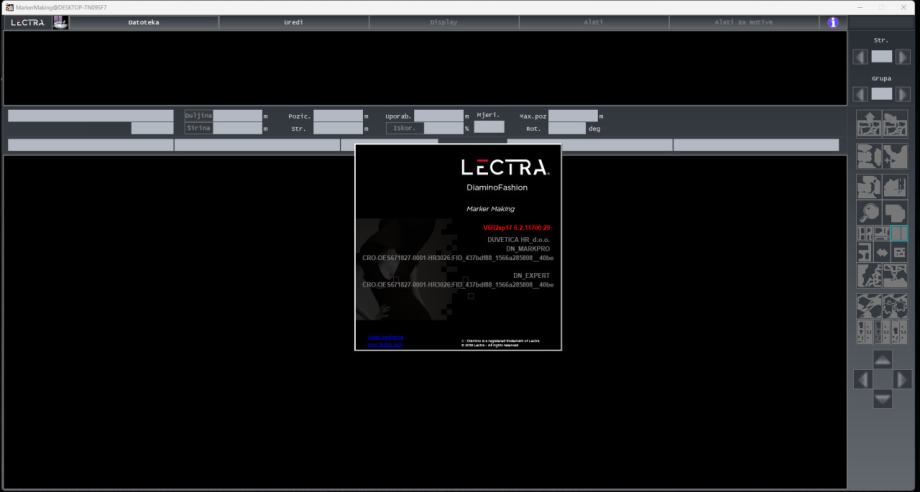920x492 pixels.
Task: Select previous group with Grupa left arrow
Action: tap(860, 94)
